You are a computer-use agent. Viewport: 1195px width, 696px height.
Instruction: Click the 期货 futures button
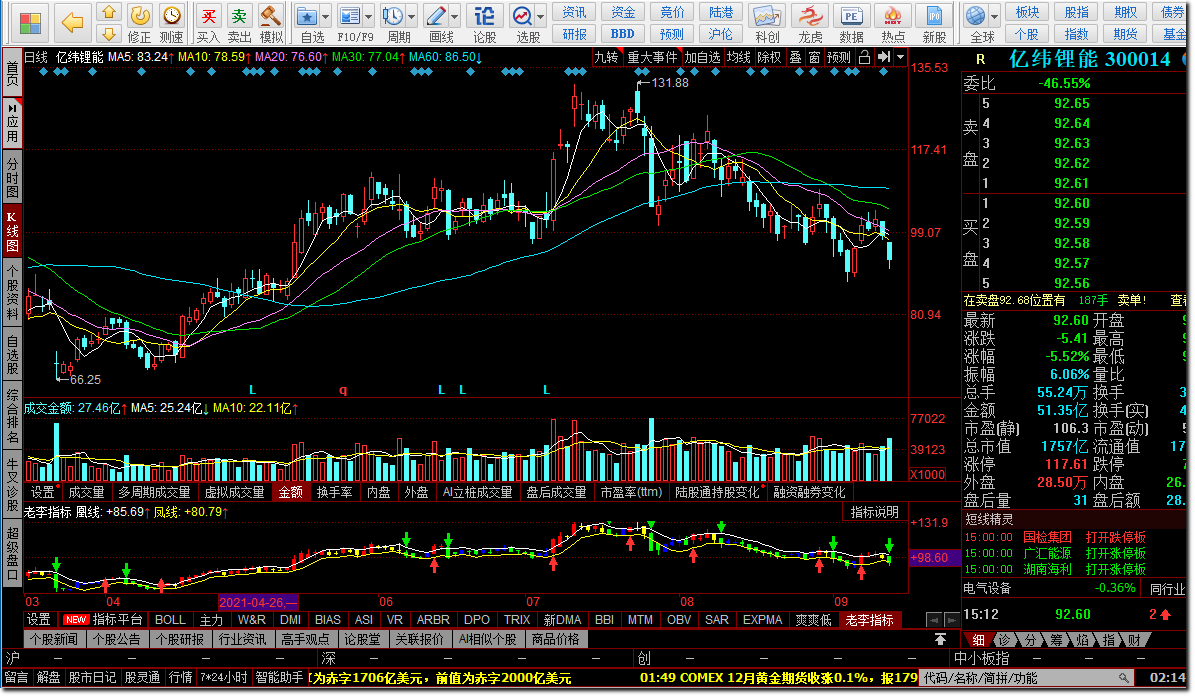tap(1125, 34)
